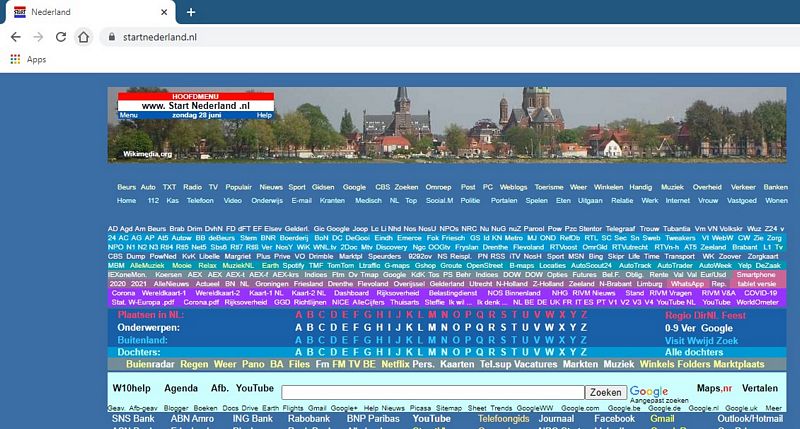This screenshot has height=429, width=800.
Task: Open the Sport category link
Action: [x=296, y=187]
